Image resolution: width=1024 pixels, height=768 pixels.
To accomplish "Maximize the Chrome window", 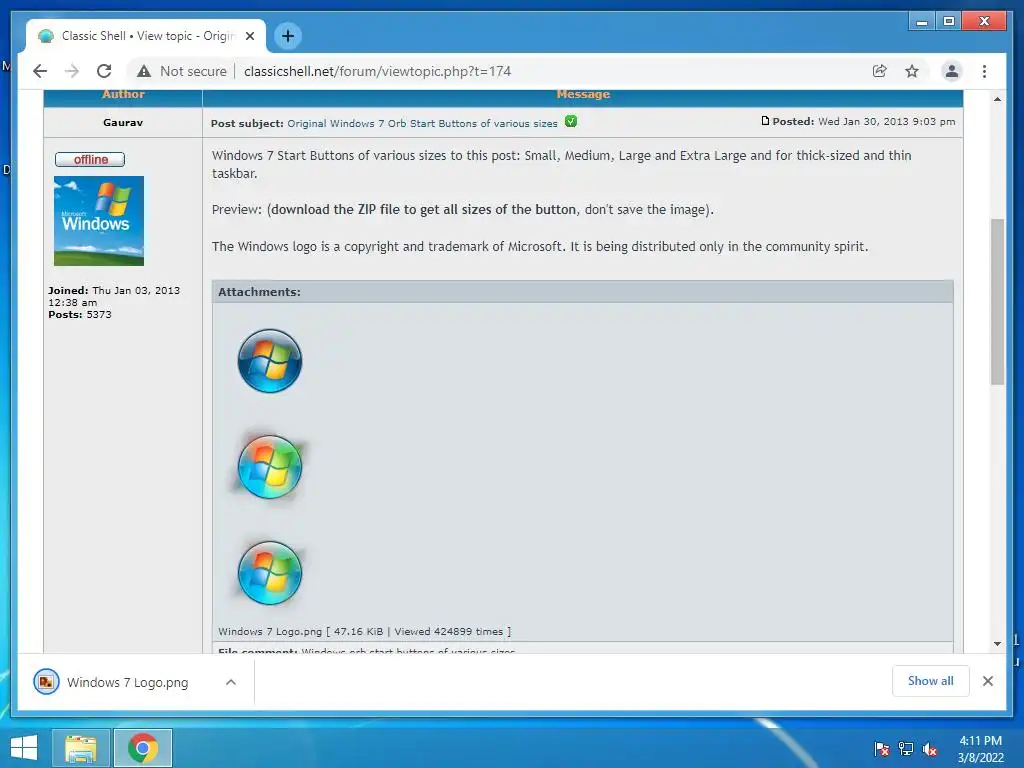I will pos(949,22).
